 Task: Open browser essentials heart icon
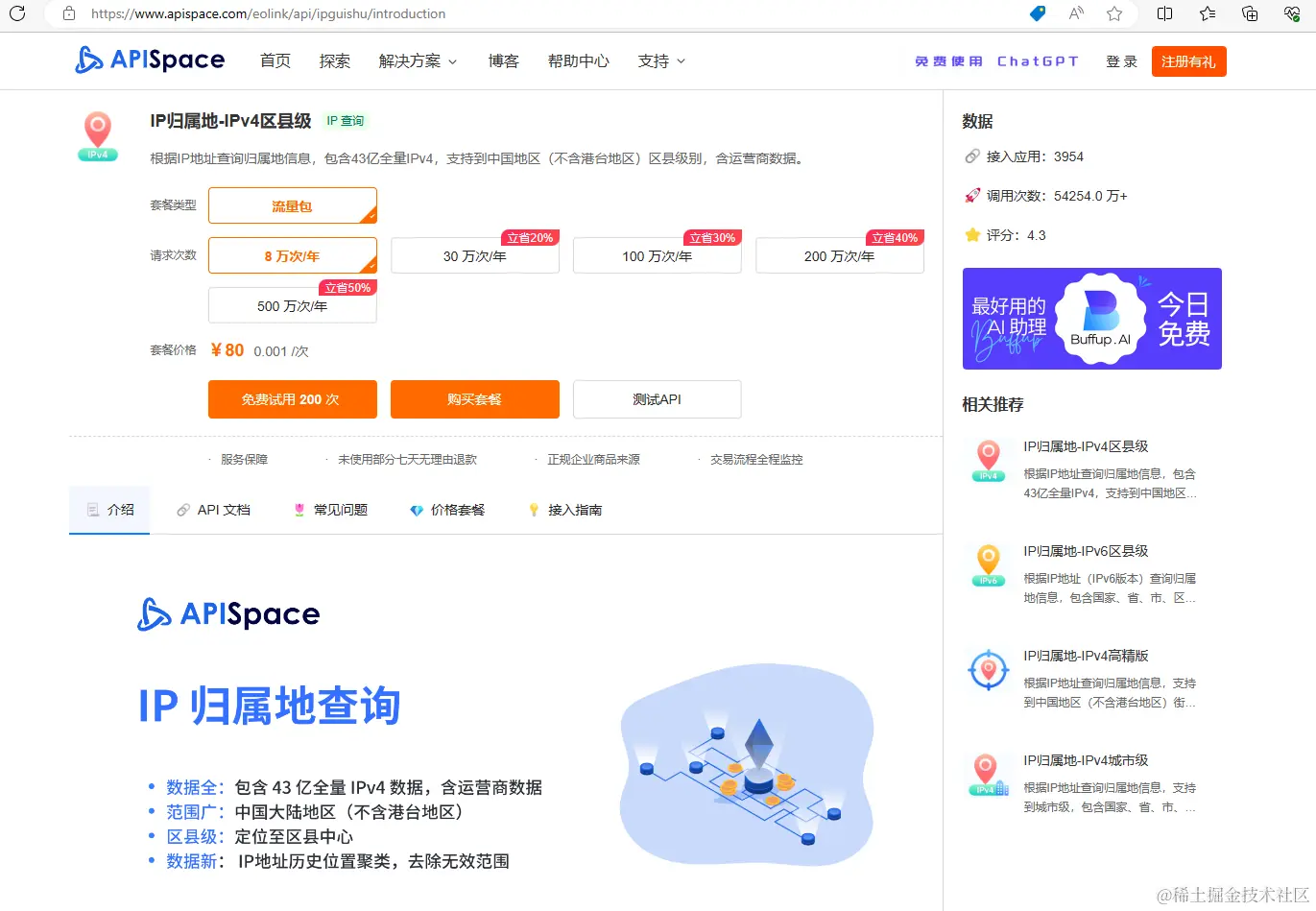tap(1292, 13)
